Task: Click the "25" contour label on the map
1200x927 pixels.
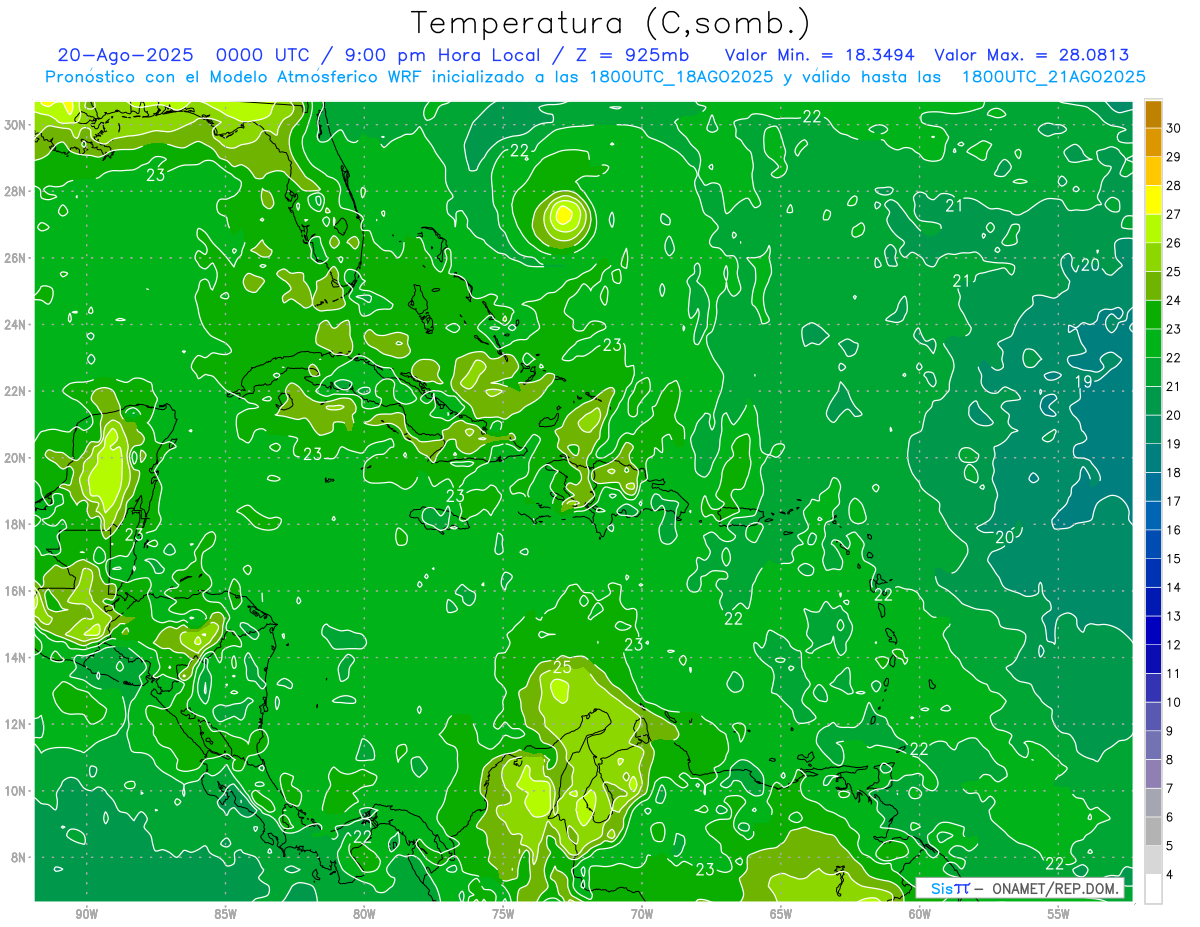Action: pyautogui.click(x=562, y=667)
